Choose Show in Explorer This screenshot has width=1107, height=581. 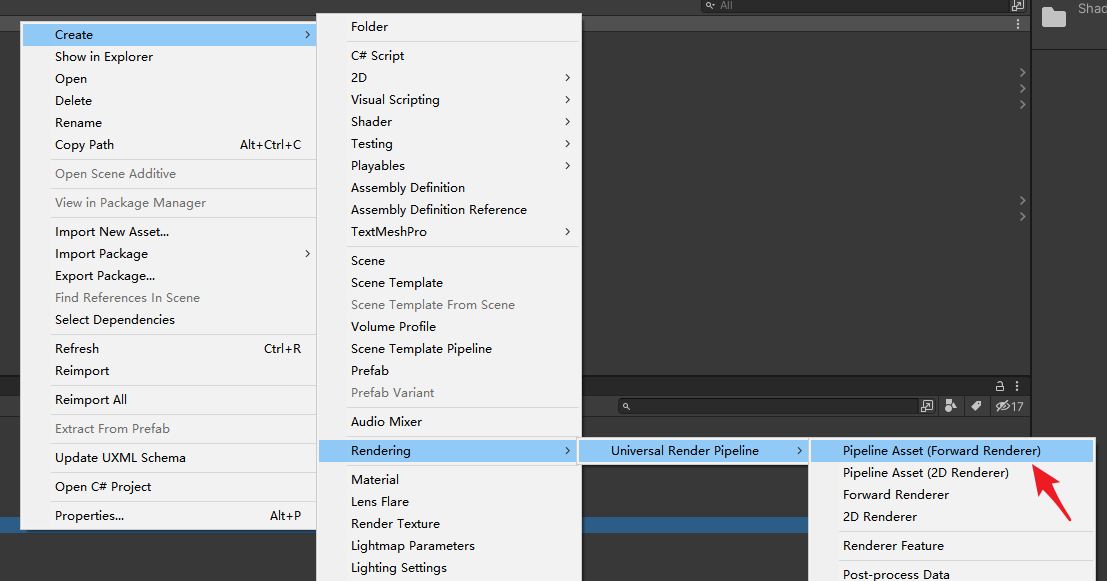[169, 56]
